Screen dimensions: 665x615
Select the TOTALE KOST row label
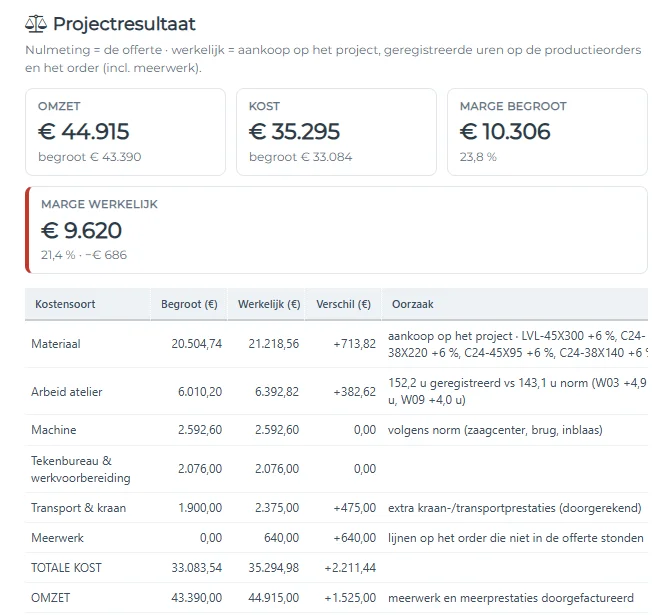pos(66,568)
